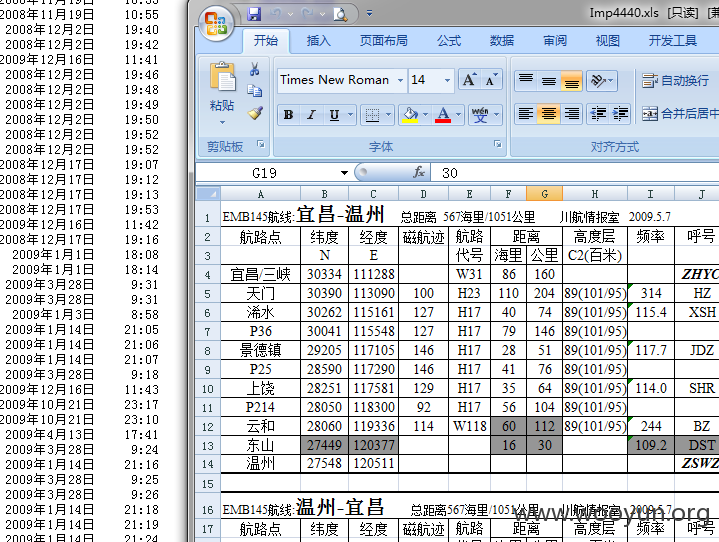
Task: Switch to the 审阅 ribbon tab
Action: coord(555,41)
